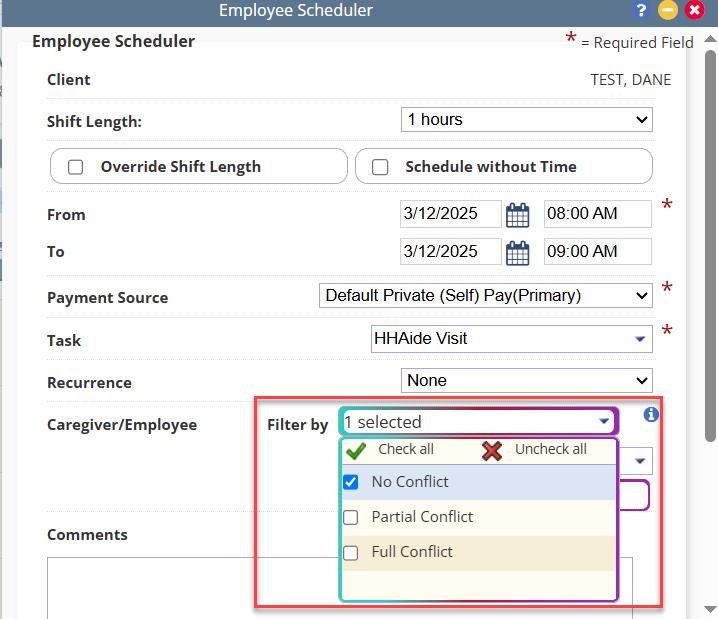Tick the Schedule without Time checkbox
Screen dimensions: 718x619
(x=380, y=167)
